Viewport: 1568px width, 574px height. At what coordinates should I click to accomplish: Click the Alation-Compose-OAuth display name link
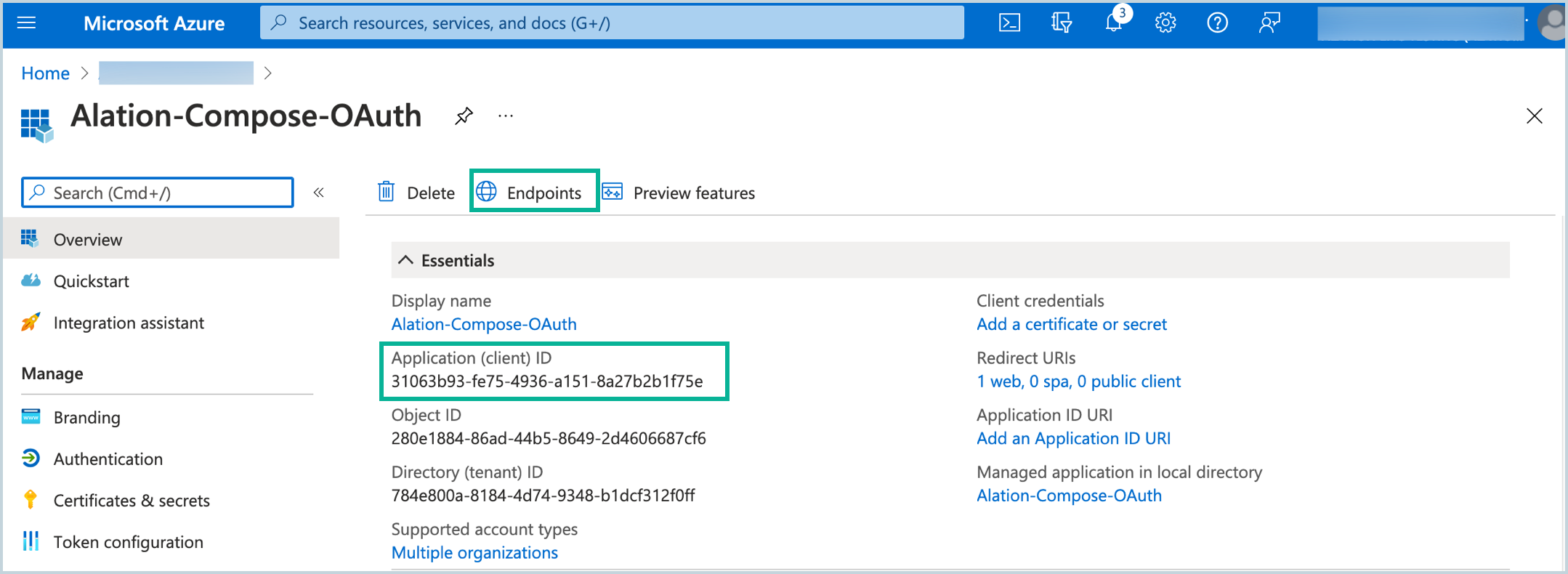click(x=484, y=324)
